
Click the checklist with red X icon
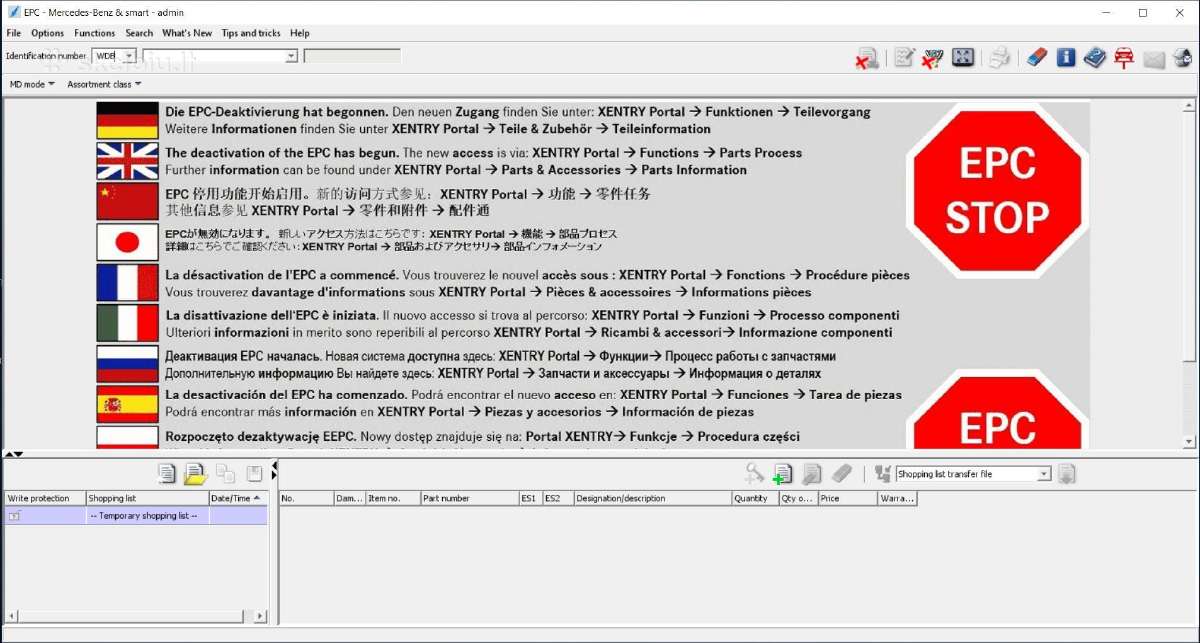932,58
